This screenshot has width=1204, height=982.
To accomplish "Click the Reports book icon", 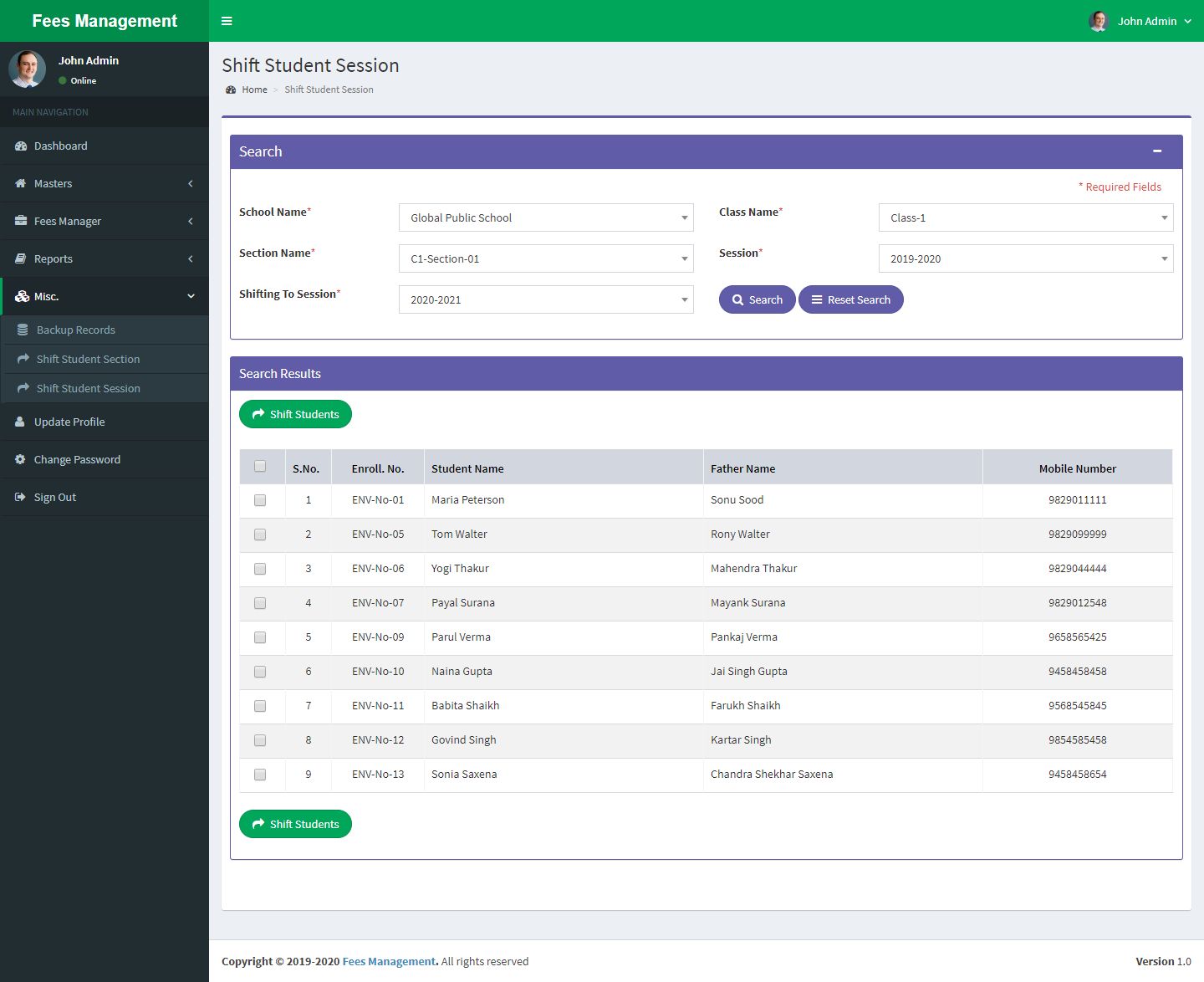I will [21, 259].
